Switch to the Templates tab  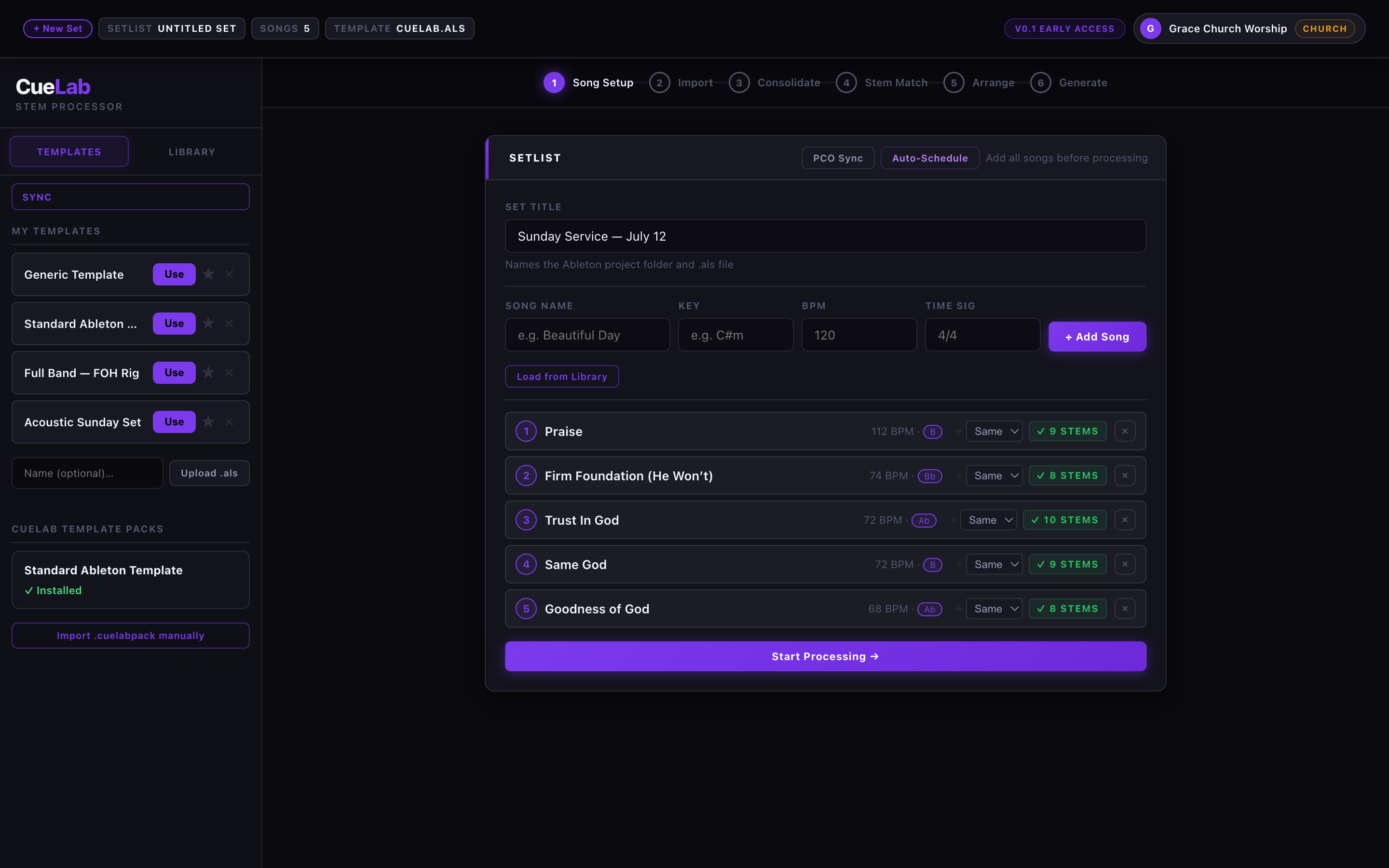[x=69, y=151]
